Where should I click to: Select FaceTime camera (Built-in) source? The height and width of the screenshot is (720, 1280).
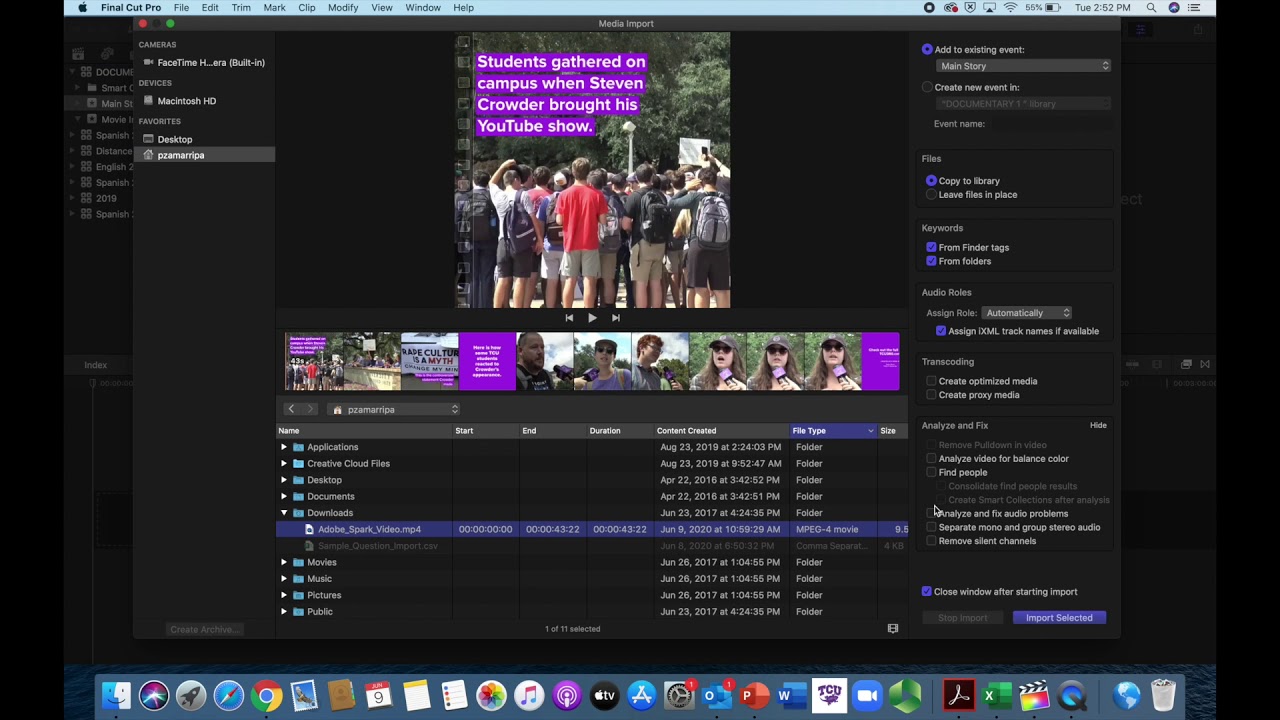[x=204, y=62]
